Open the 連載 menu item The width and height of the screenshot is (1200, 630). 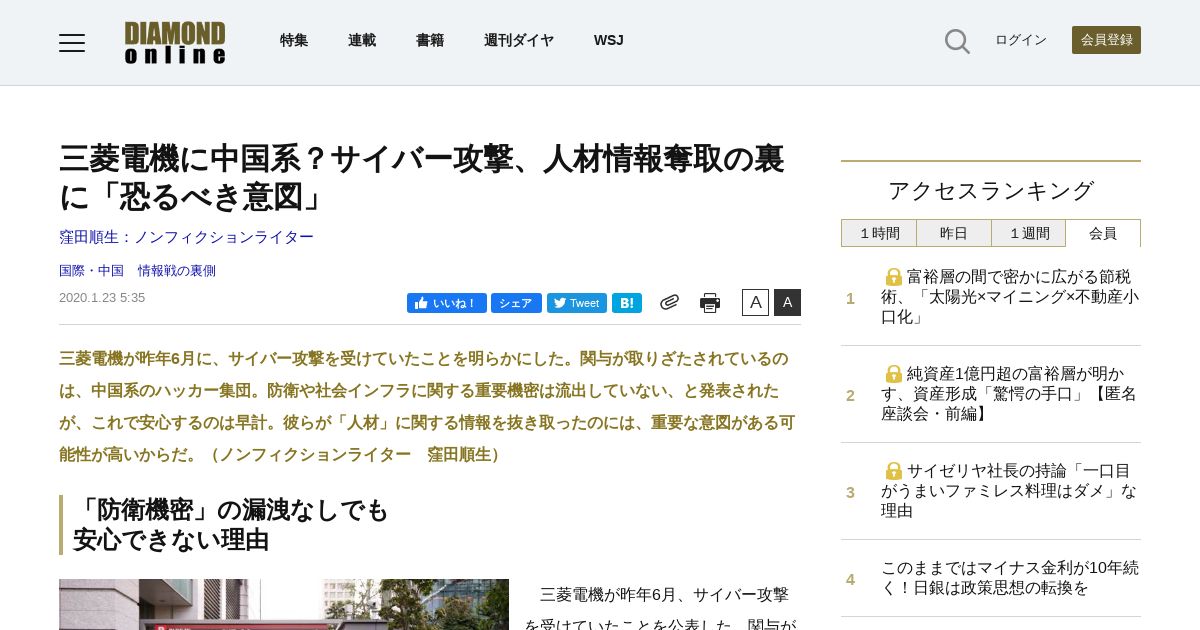pyautogui.click(x=362, y=40)
